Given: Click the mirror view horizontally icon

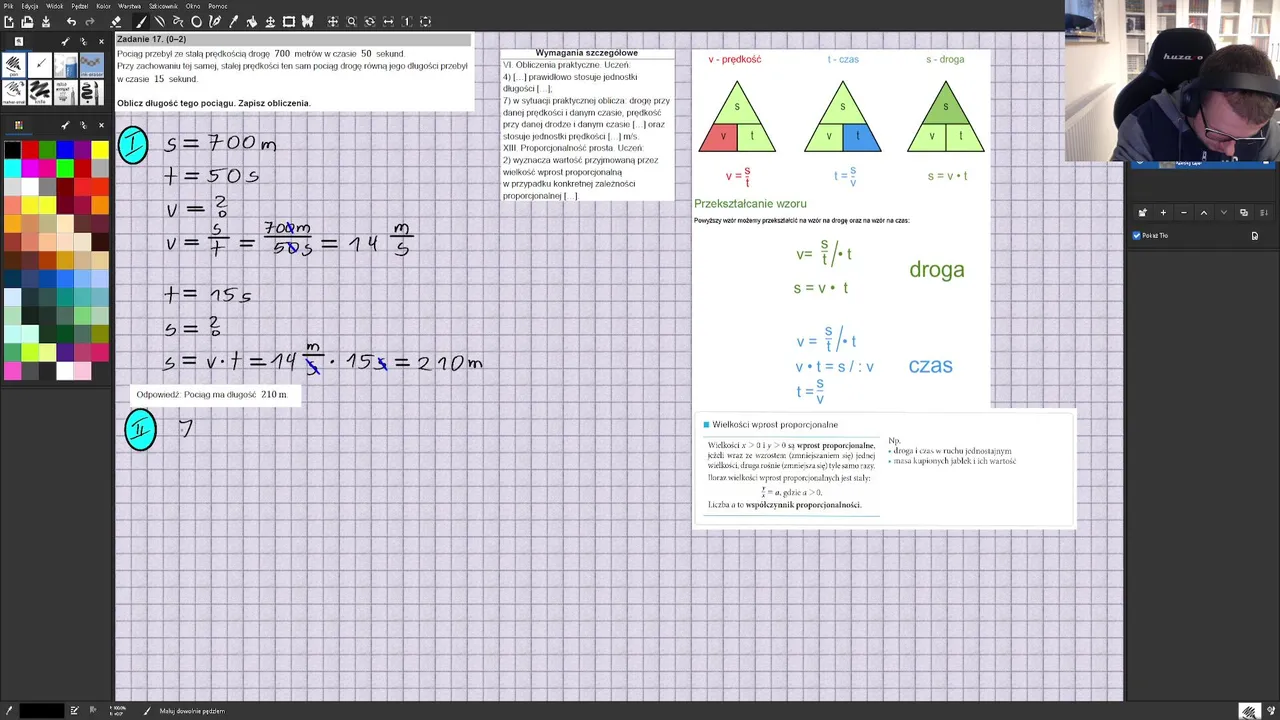Looking at the screenshot, I should click(x=388, y=22).
